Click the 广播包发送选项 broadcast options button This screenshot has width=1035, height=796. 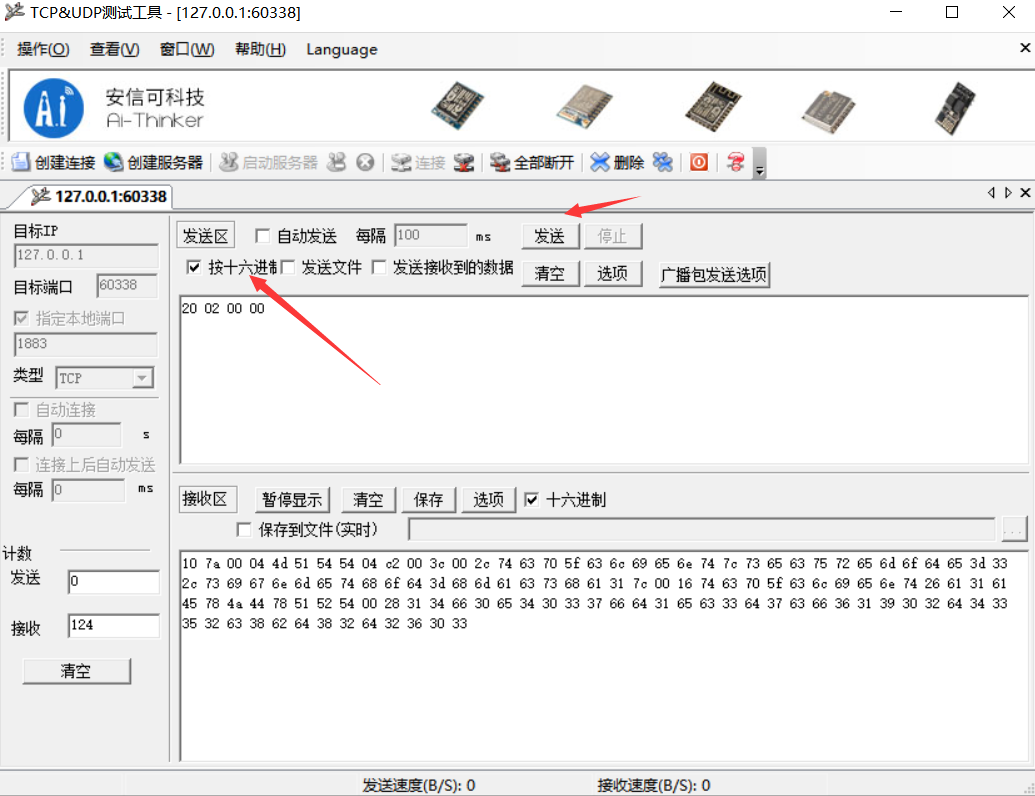point(714,274)
